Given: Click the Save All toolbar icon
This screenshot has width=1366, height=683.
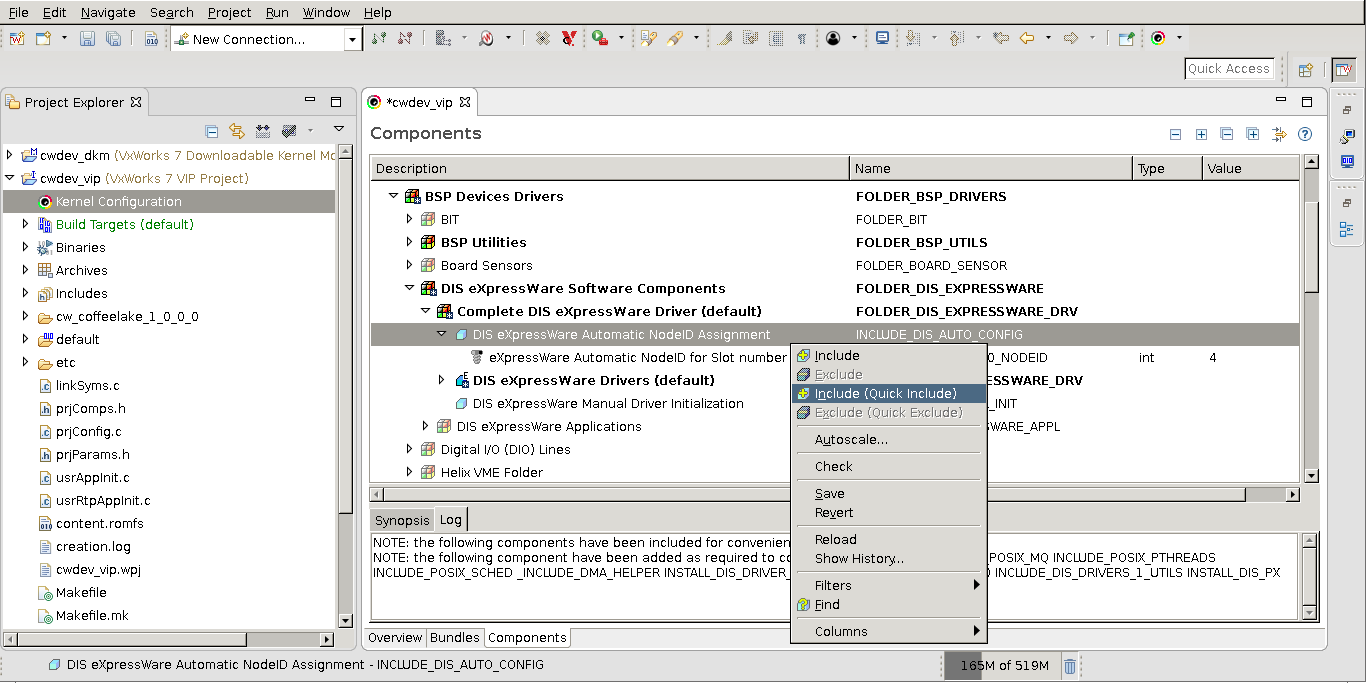Looking at the screenshot, I should [x=113, y=39].
